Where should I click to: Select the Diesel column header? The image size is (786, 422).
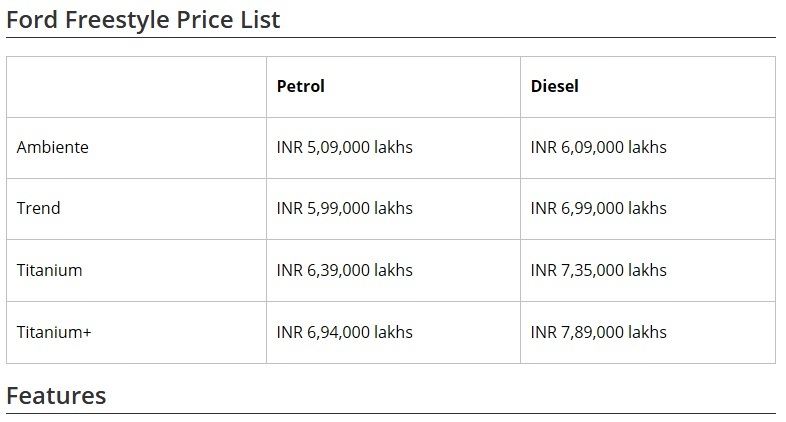click(554, 86)
